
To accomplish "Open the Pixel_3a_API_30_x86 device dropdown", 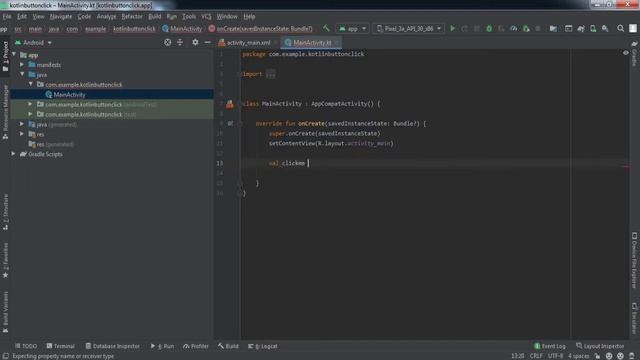I will [x=409, y=29].
